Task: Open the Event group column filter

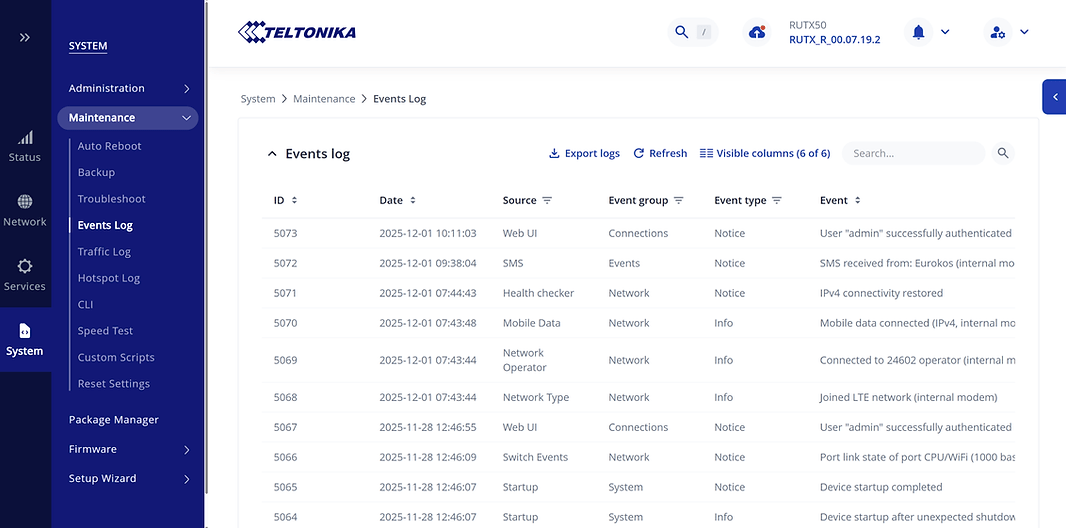Action: click(x=678, y=200)
